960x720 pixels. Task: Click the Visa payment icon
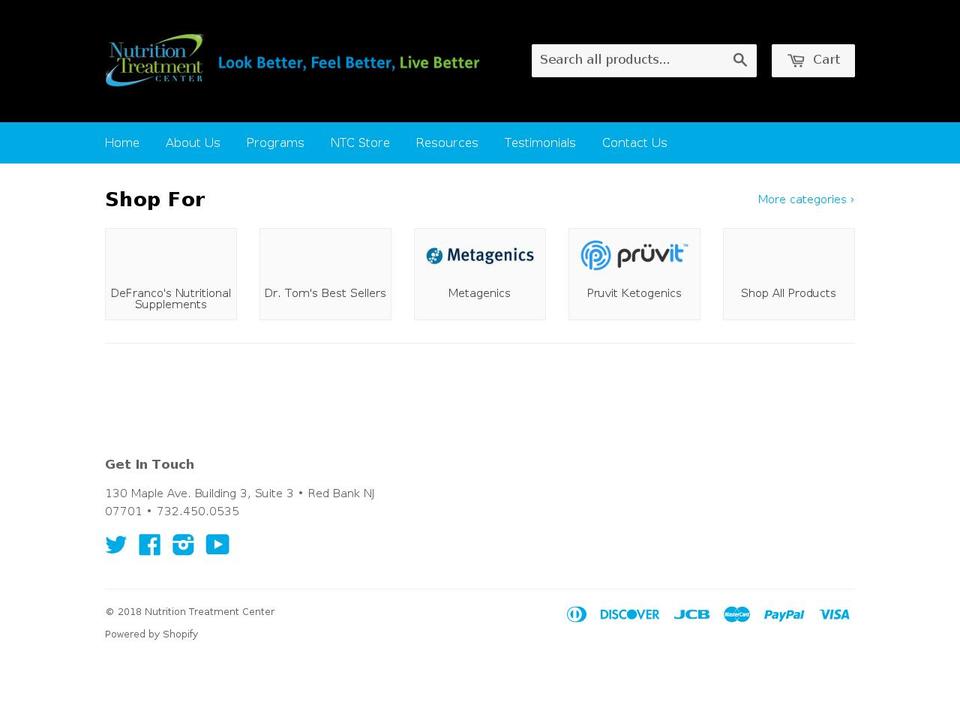click(x=834, y=614)
